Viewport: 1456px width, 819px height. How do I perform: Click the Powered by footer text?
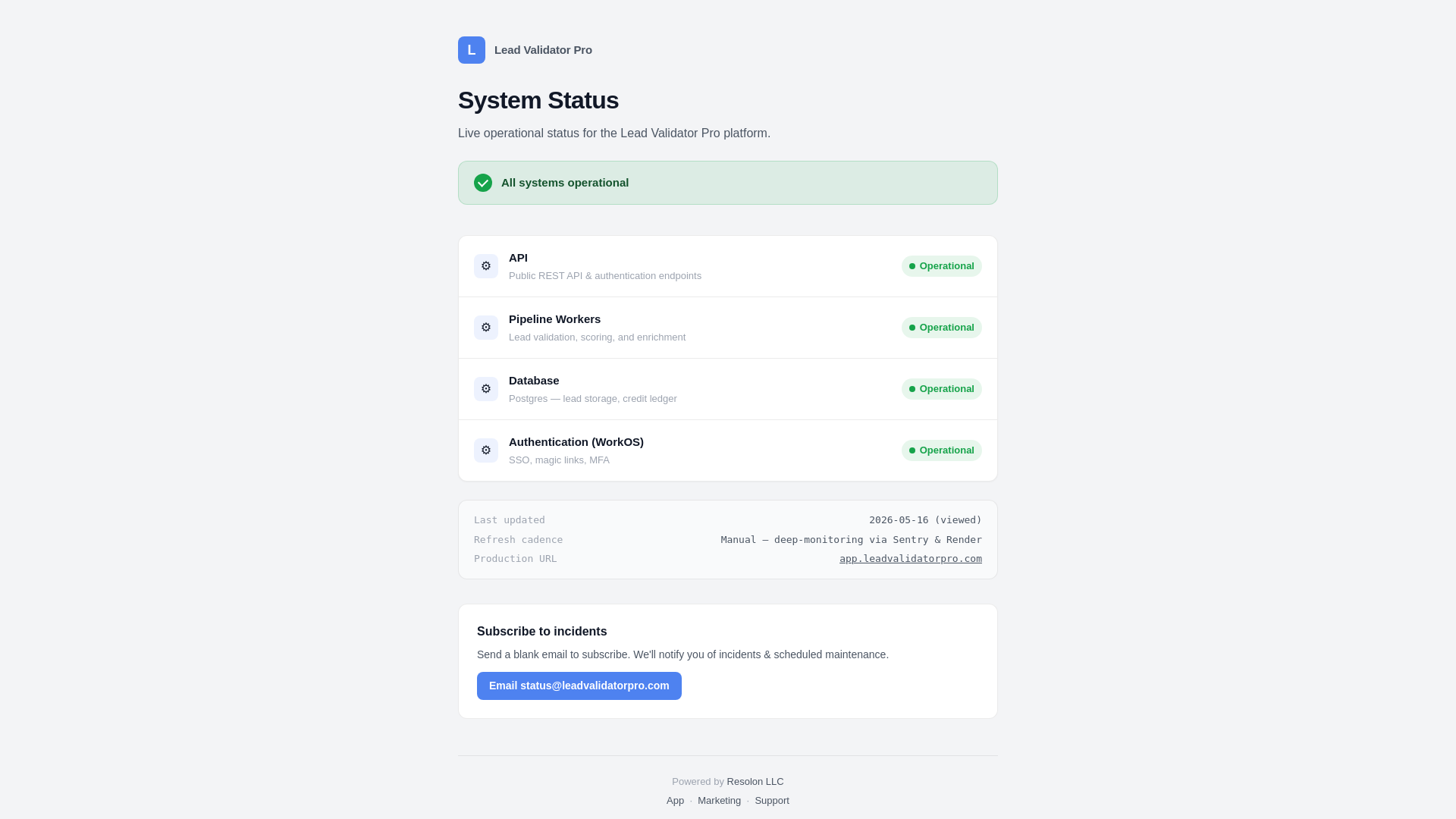click(698, 782)
